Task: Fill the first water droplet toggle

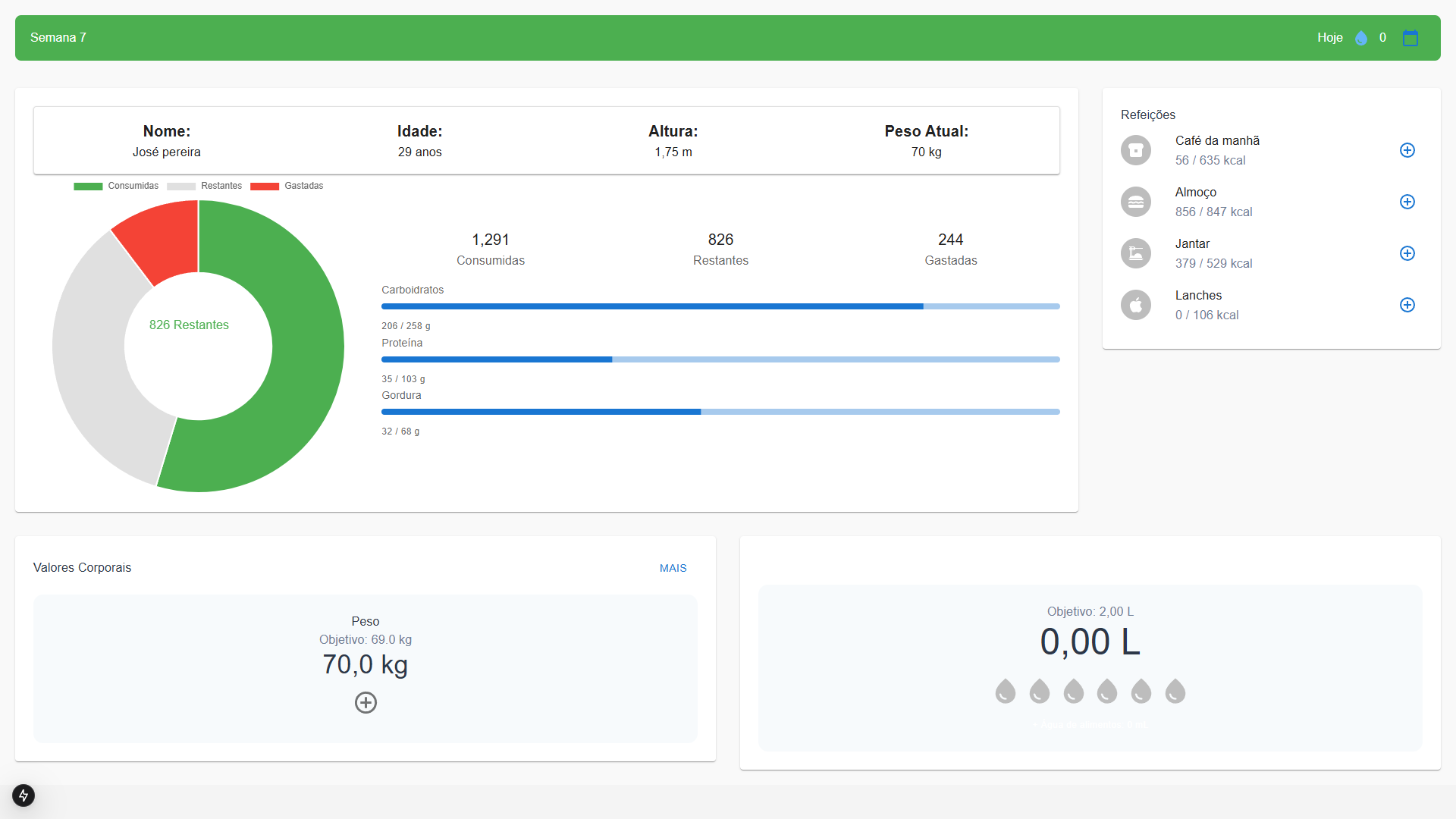Action: click(x=1005, y=691)
